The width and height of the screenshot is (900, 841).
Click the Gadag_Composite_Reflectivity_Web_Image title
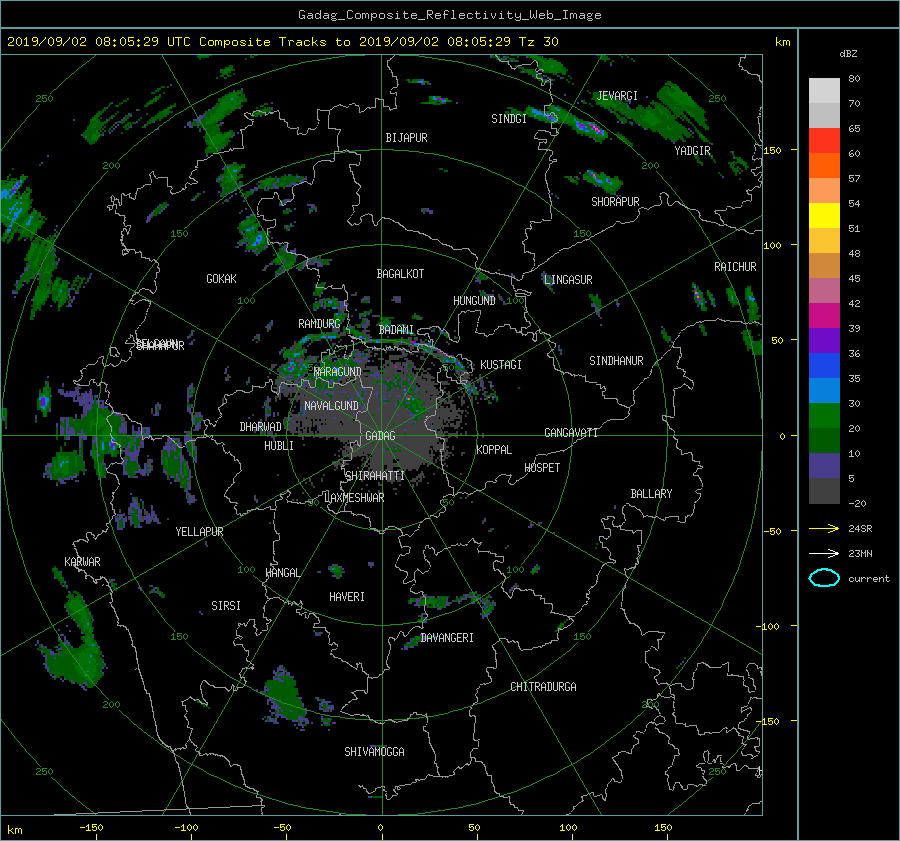pyautogui.click(x=449, y=15)
